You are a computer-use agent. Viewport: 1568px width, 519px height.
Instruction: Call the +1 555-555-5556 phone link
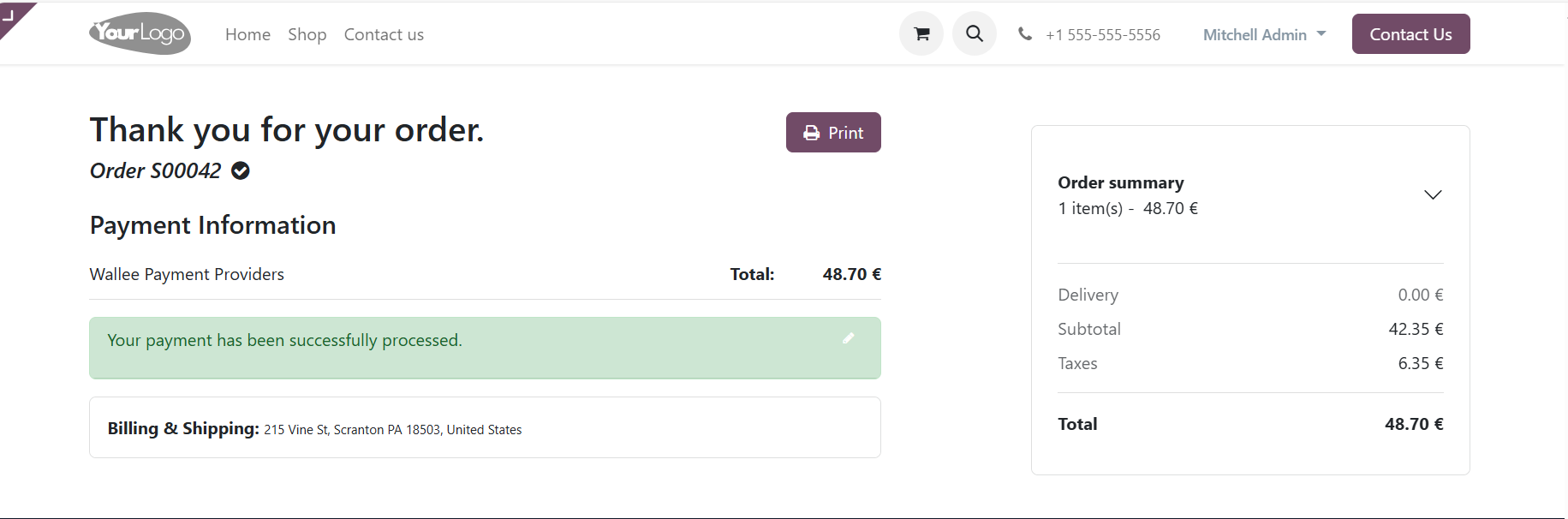[1103, 34]
